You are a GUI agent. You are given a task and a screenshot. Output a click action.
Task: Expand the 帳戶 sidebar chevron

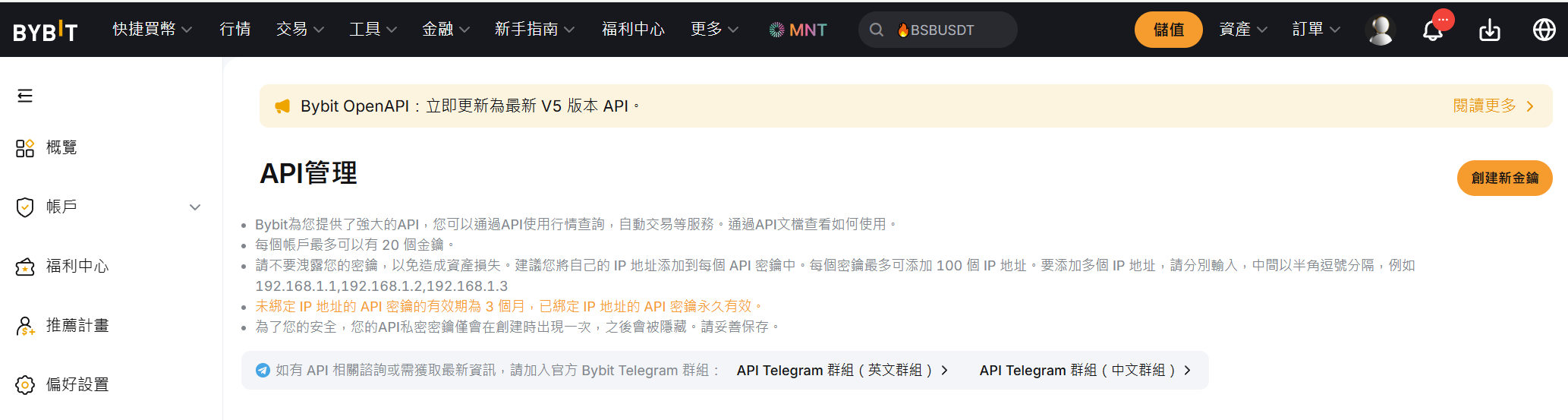click(195, 207)
